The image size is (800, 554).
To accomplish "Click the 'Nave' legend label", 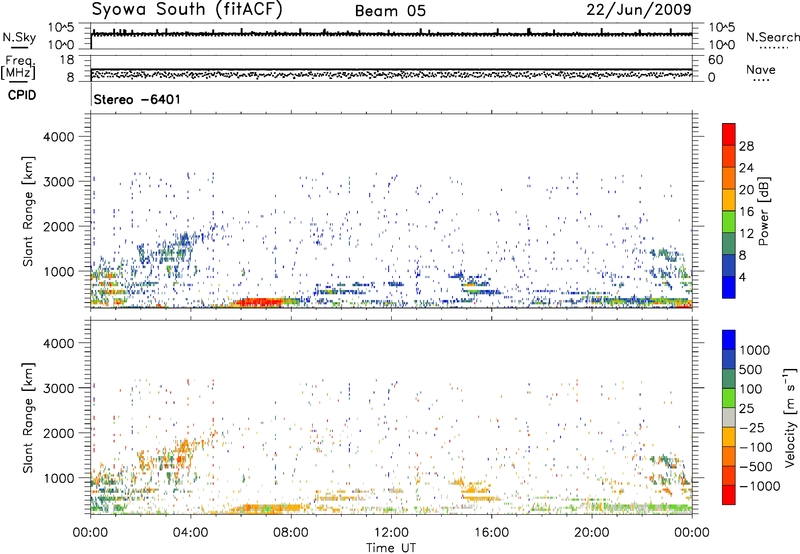I will (x=761, y=69).
